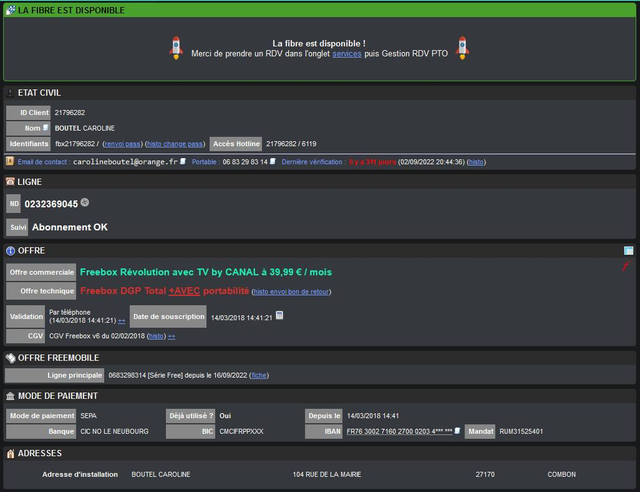
Task: Click the red 'Il y a 311 jours' text
Action: click(x=372, y=162)
